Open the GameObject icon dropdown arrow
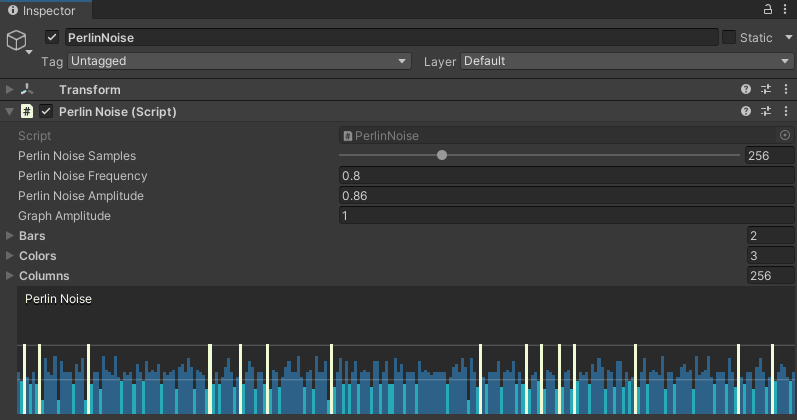 [29, 52]
